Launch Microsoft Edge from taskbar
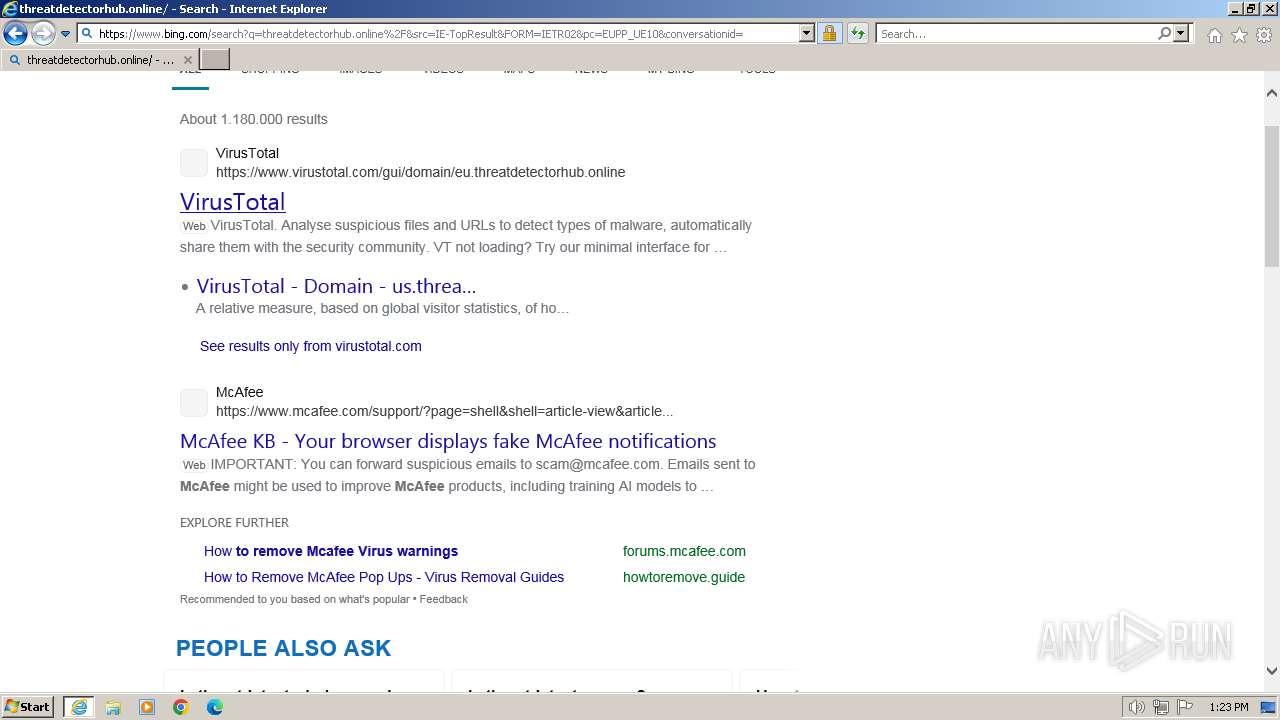The height and width of the screenshot is (720, 1280). pos(215,707)
